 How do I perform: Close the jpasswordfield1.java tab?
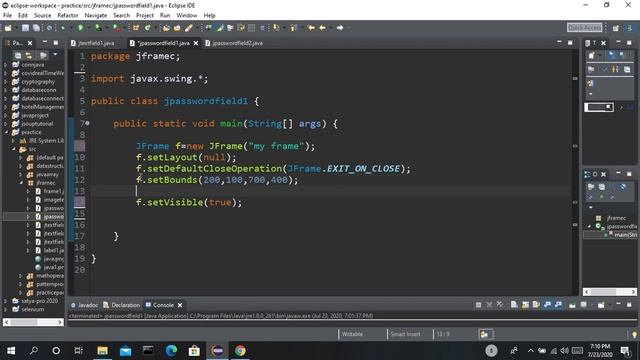coord(196,43)
